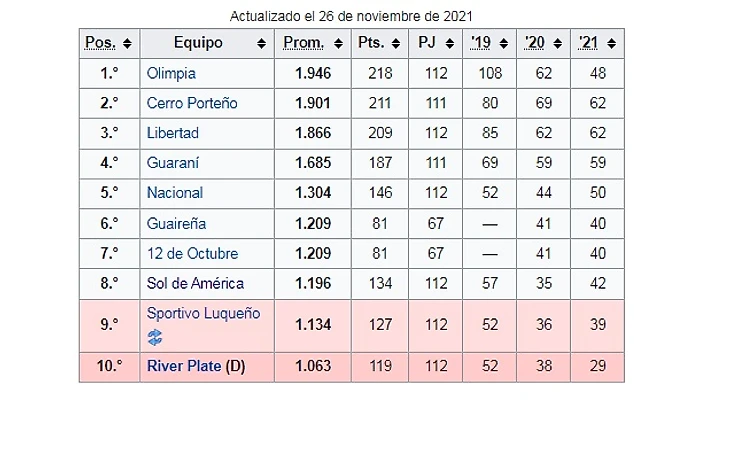This screenshot has height=450, width=730.
Task: Open the Cerro Porteño link
Action: tap(192, 104)
